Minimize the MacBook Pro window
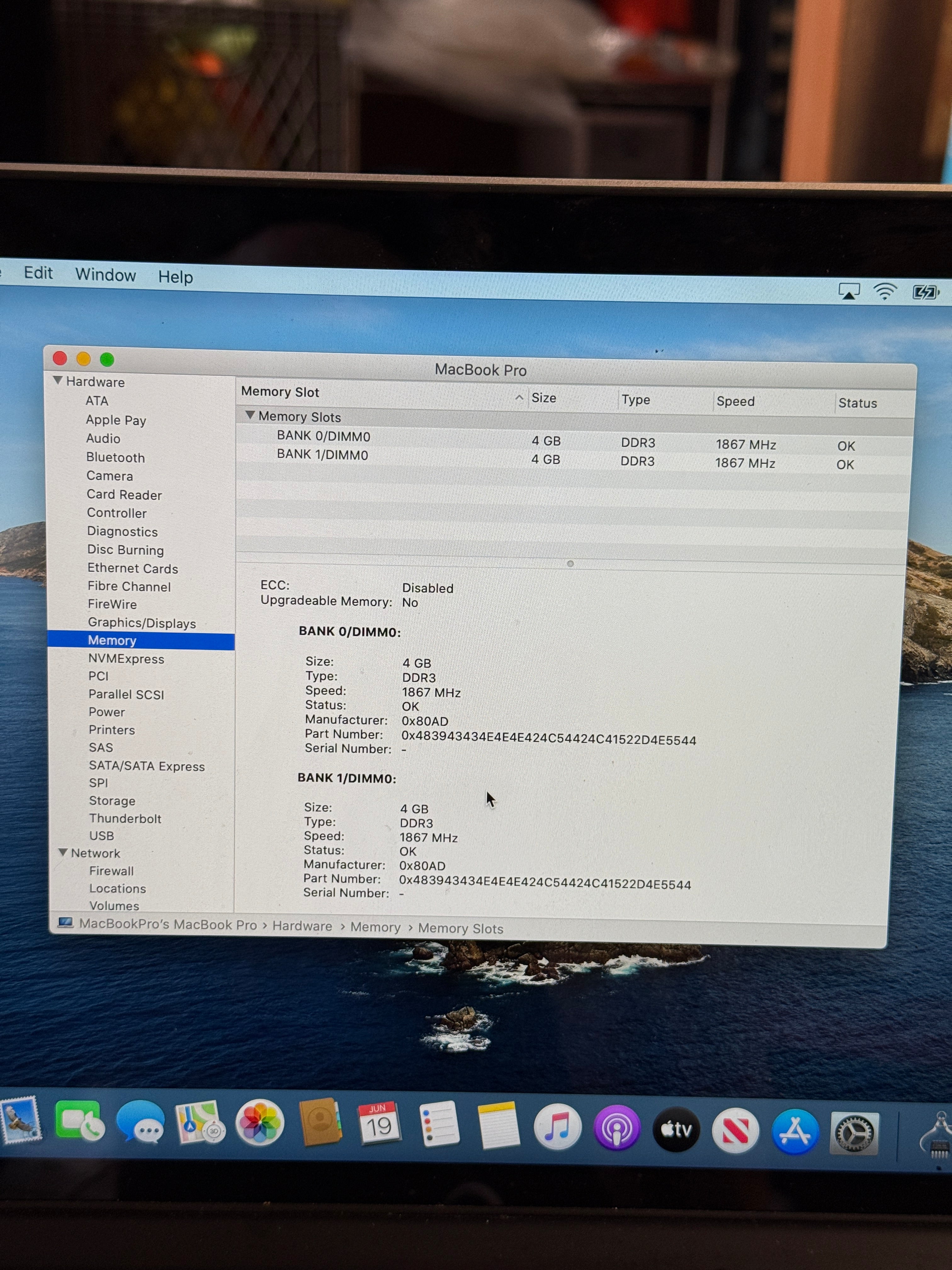This screenshot has width=952, height=1270. pyautogui.click(x=83, y=359)
